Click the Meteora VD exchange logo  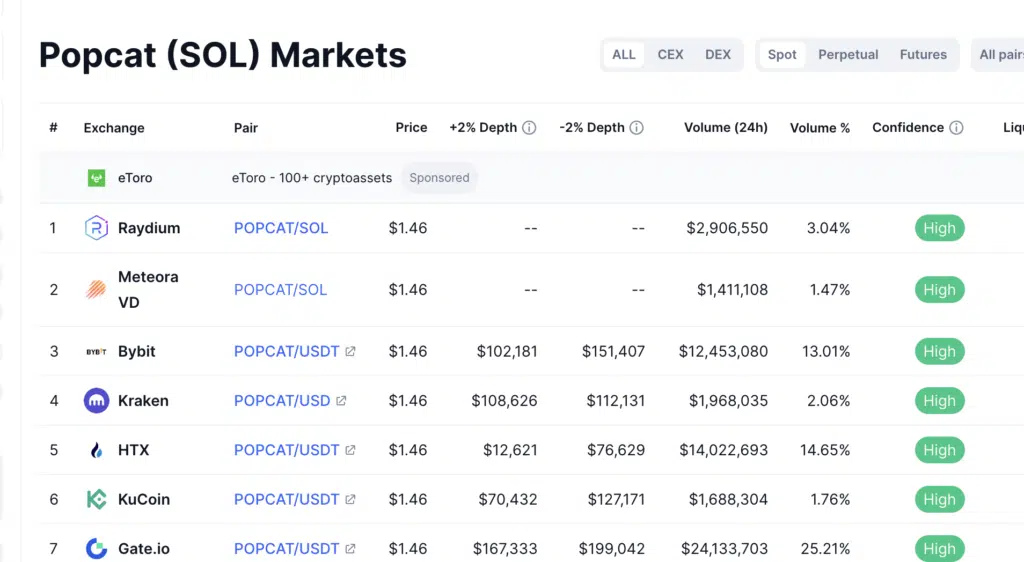[96, 289]
